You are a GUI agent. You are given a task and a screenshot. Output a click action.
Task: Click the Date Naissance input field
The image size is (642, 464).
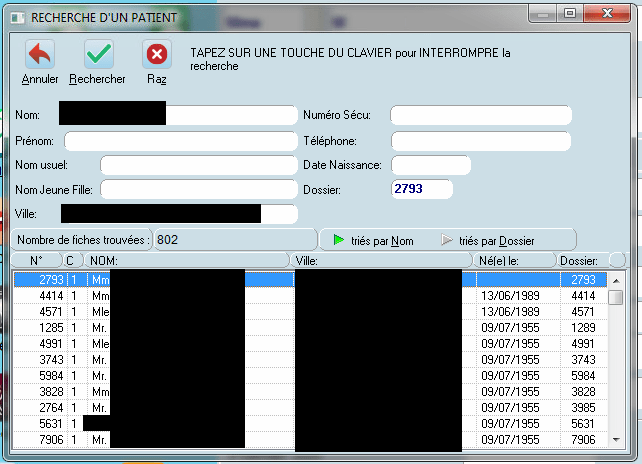430,165
